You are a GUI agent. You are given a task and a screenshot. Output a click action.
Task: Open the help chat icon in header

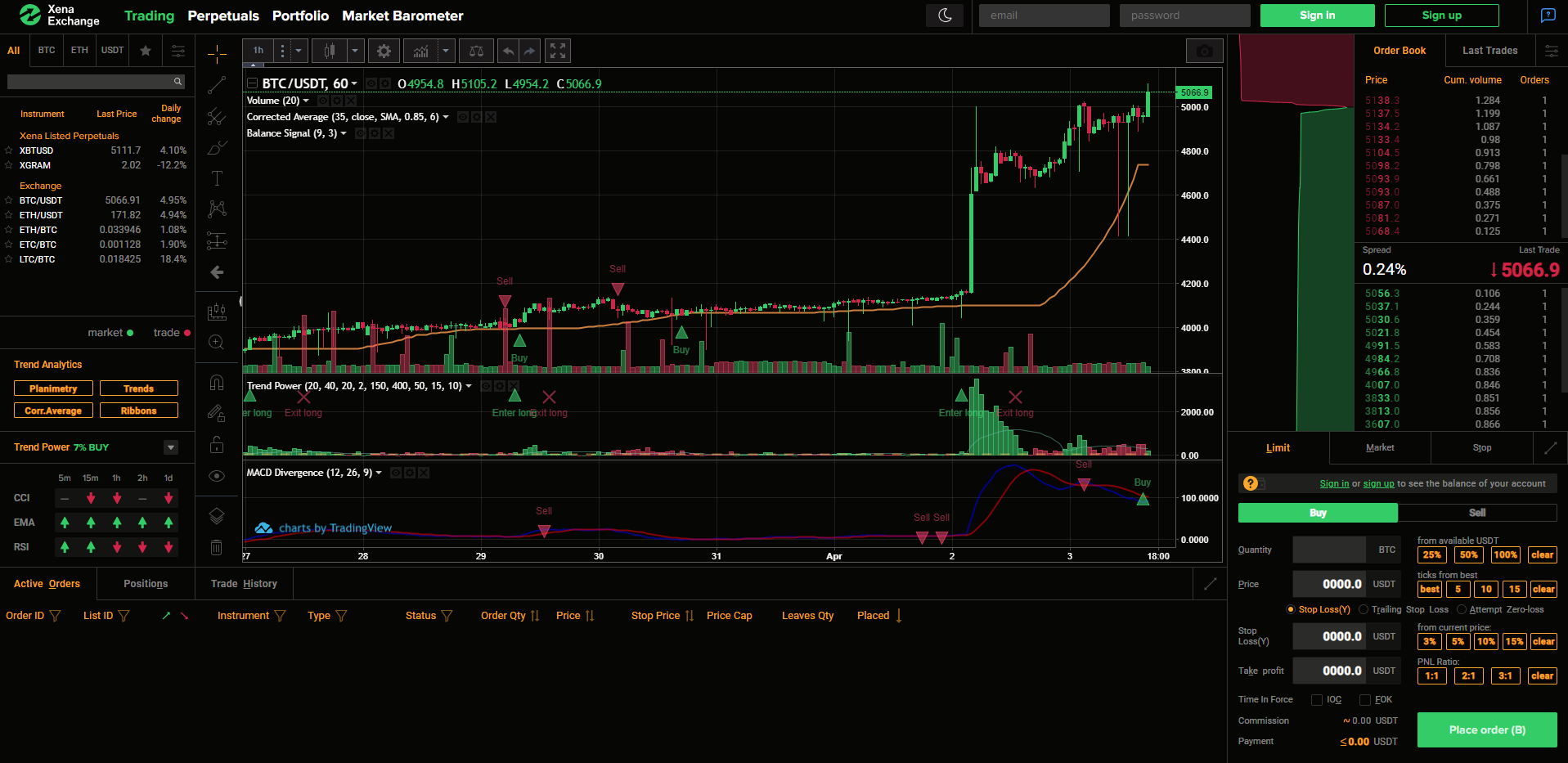pos(1548,16)
